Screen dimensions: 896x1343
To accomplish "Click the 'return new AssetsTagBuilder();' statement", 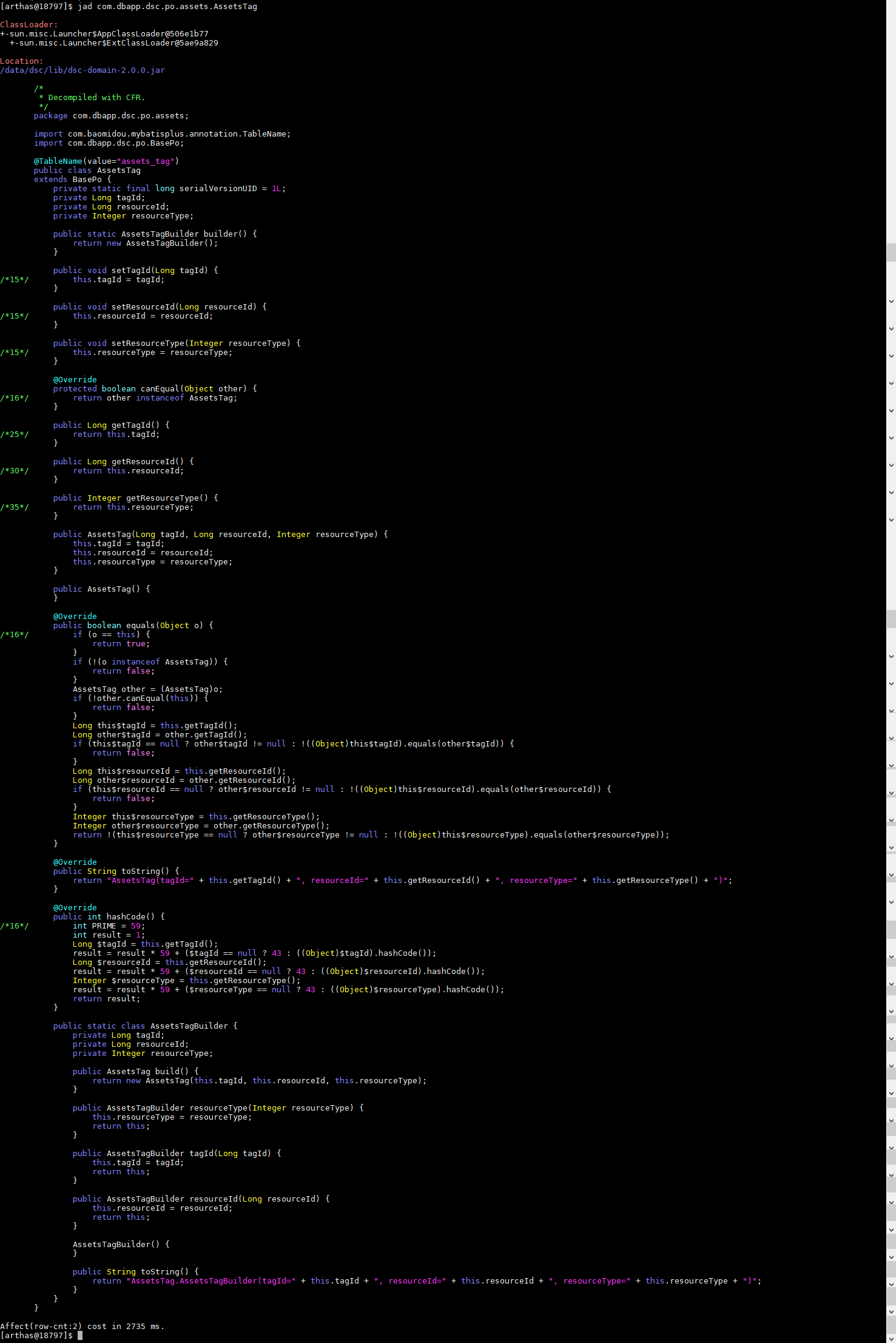I will click(x=146, y=243).
